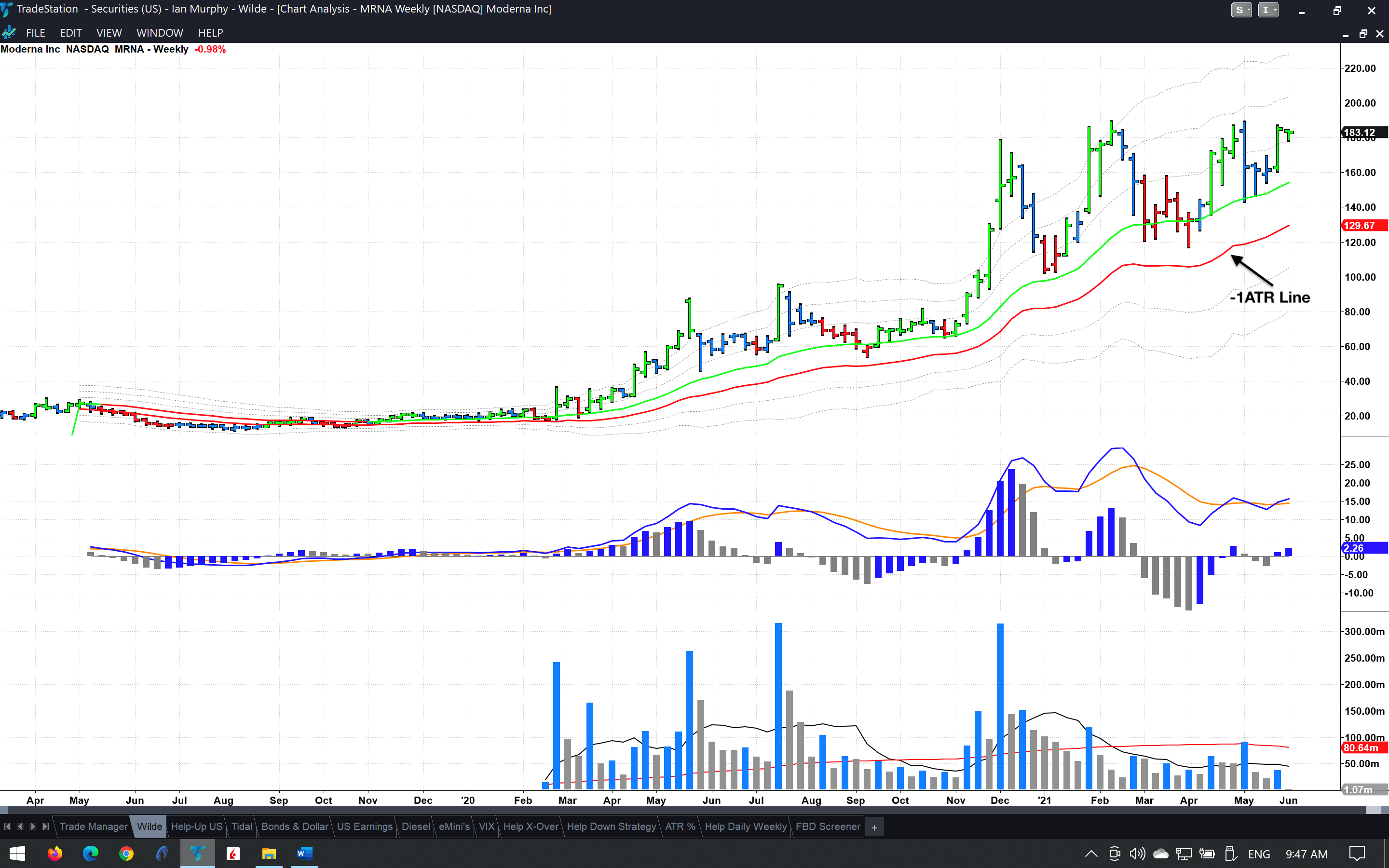Open the I interval link dropdown
1389x868 pixels.
click(1267, 10)
